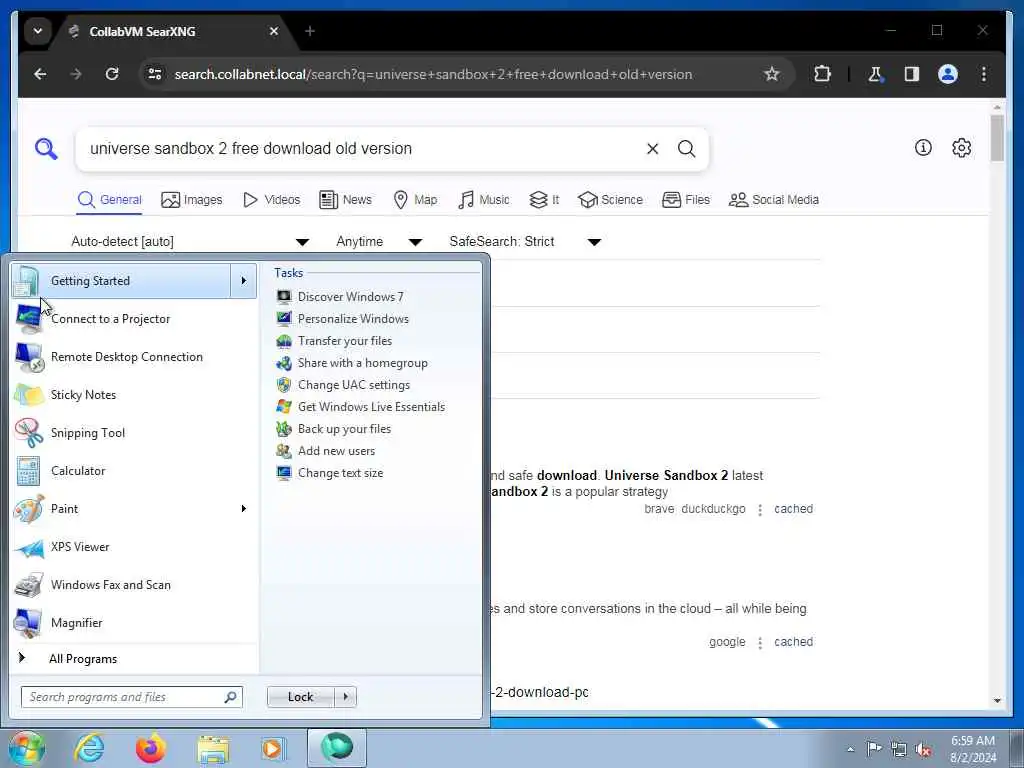Submit search with the magnifier button
This screenshot has height=768, width=1024.
pos(686,149)
